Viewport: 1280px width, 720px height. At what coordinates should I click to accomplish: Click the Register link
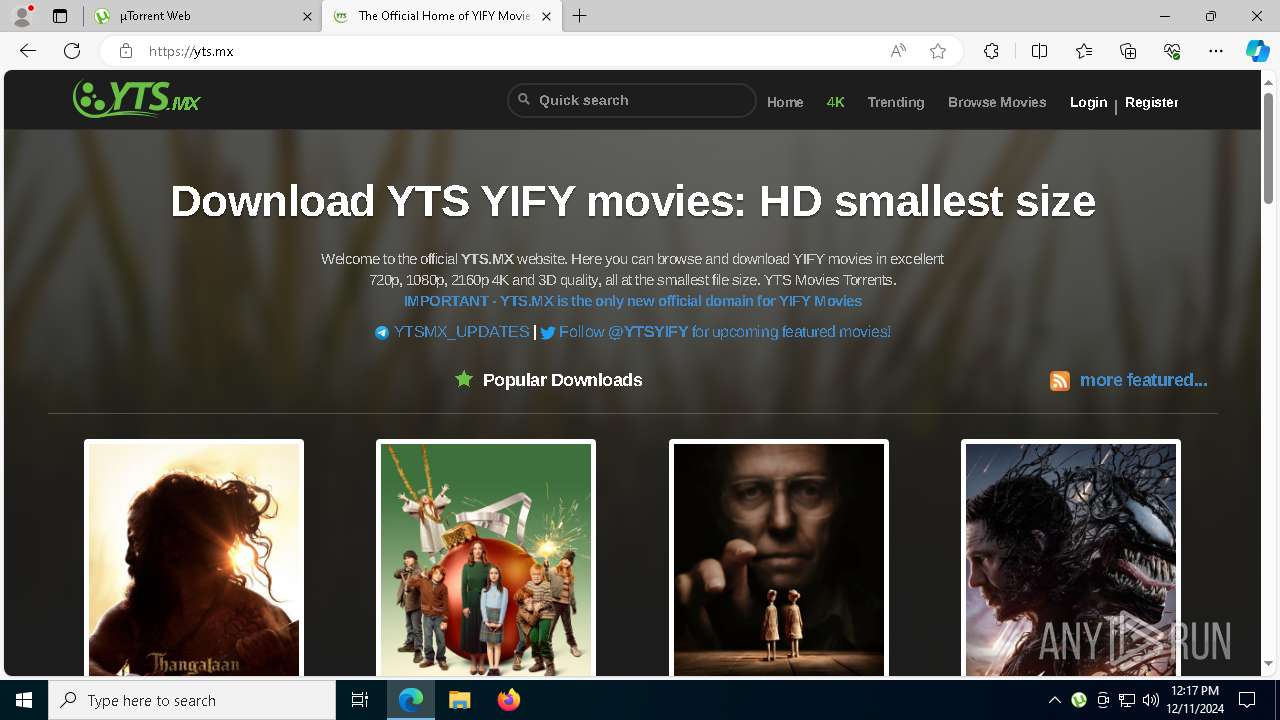coord(1151,102)
